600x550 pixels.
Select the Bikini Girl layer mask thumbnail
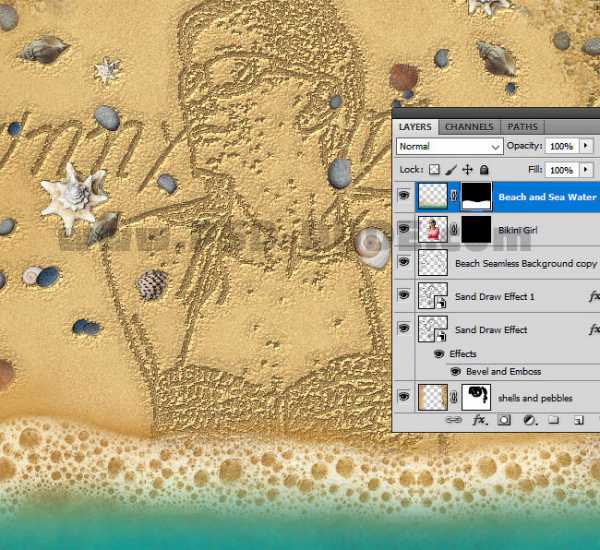coord(476,230)
